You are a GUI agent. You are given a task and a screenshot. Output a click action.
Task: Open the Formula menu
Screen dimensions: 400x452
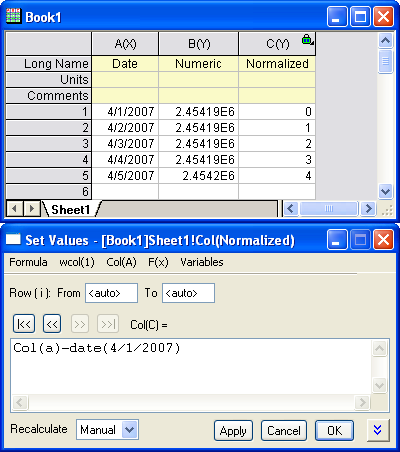(x=28, y=262)
